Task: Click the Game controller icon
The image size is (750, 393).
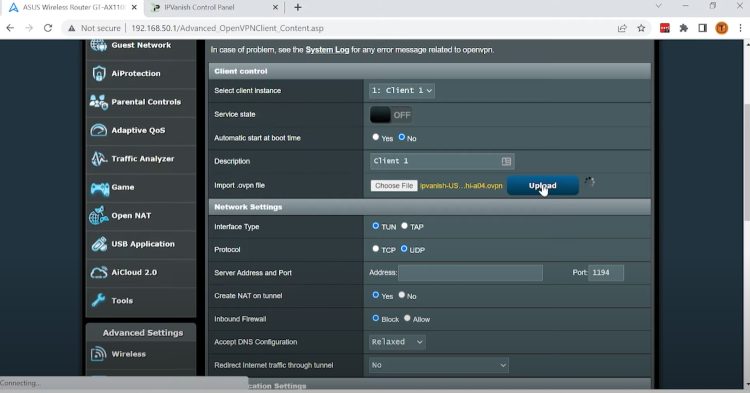Action: coord(99,188)
